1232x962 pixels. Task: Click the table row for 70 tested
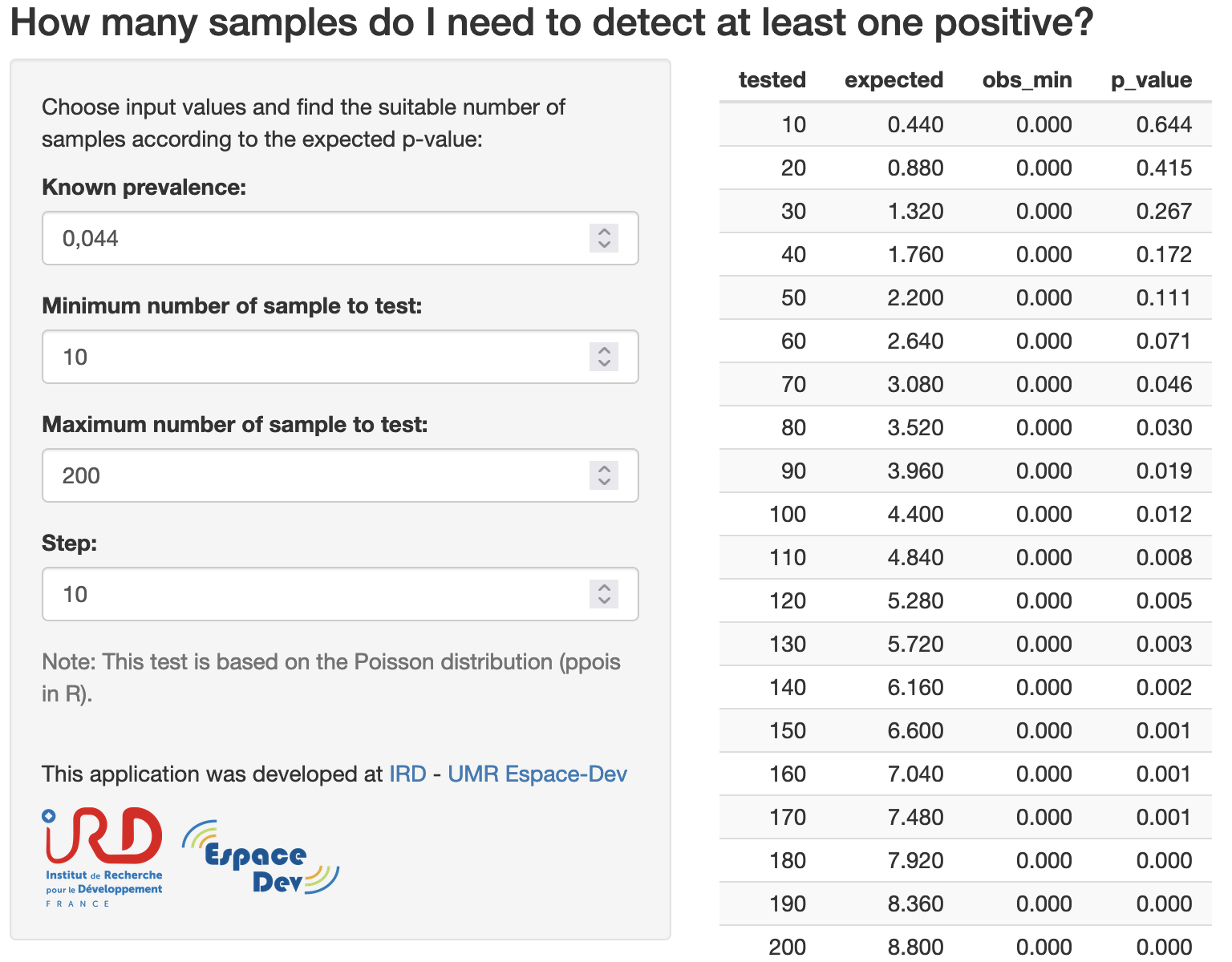[965, 384]
